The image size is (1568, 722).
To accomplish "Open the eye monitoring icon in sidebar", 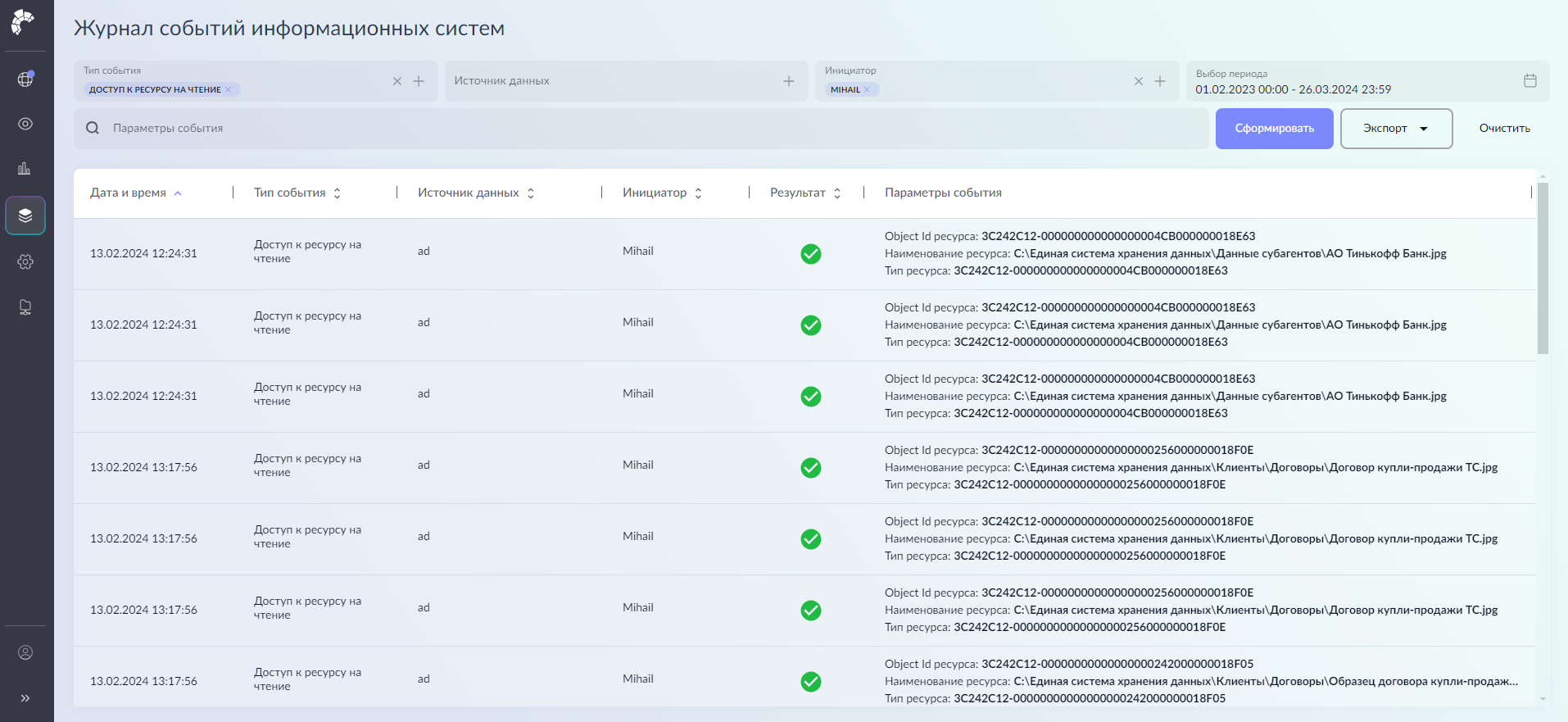I will tap(25, 124).
